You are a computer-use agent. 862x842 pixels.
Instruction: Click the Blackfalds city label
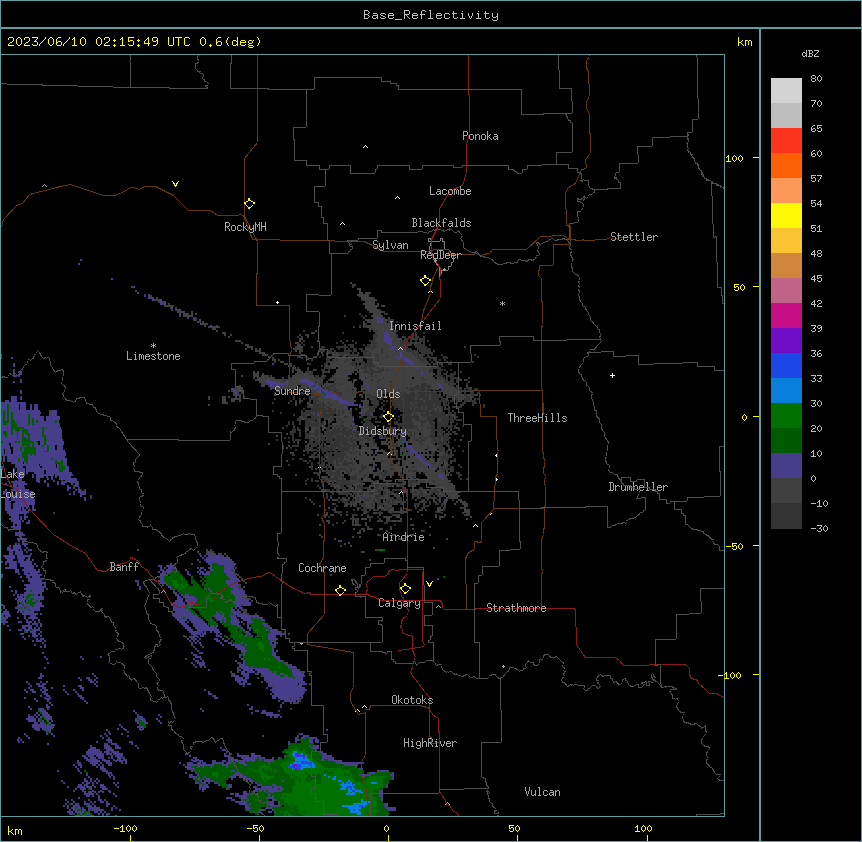point(441,223)
